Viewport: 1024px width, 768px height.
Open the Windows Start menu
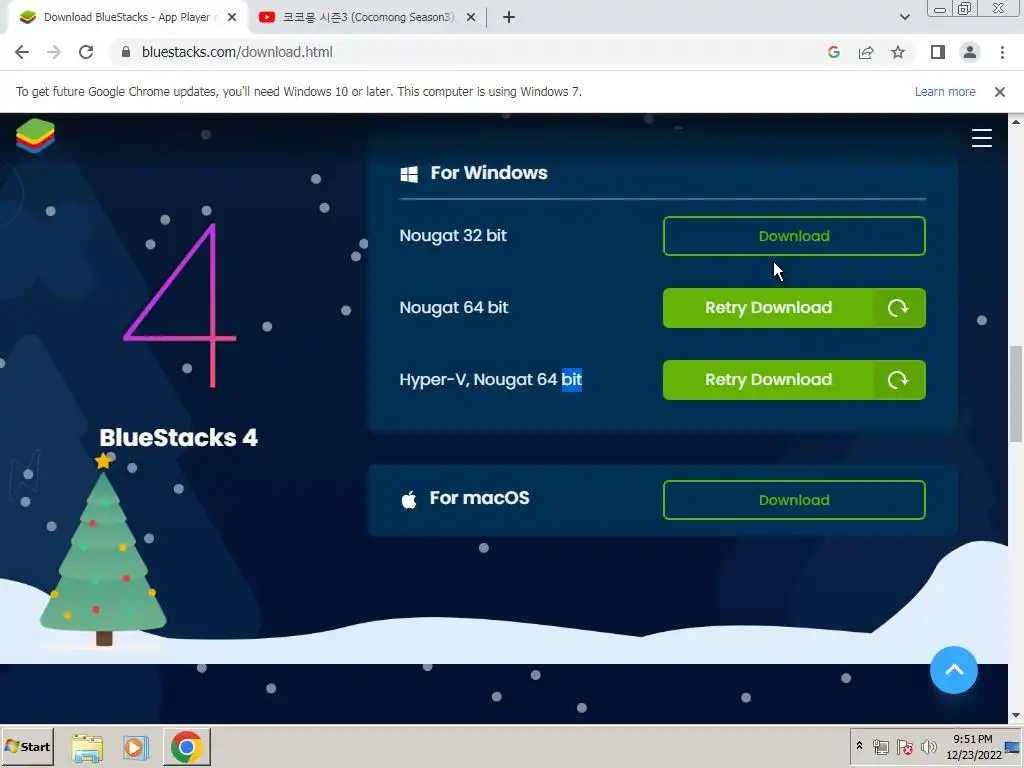click(x=27, y=746)
